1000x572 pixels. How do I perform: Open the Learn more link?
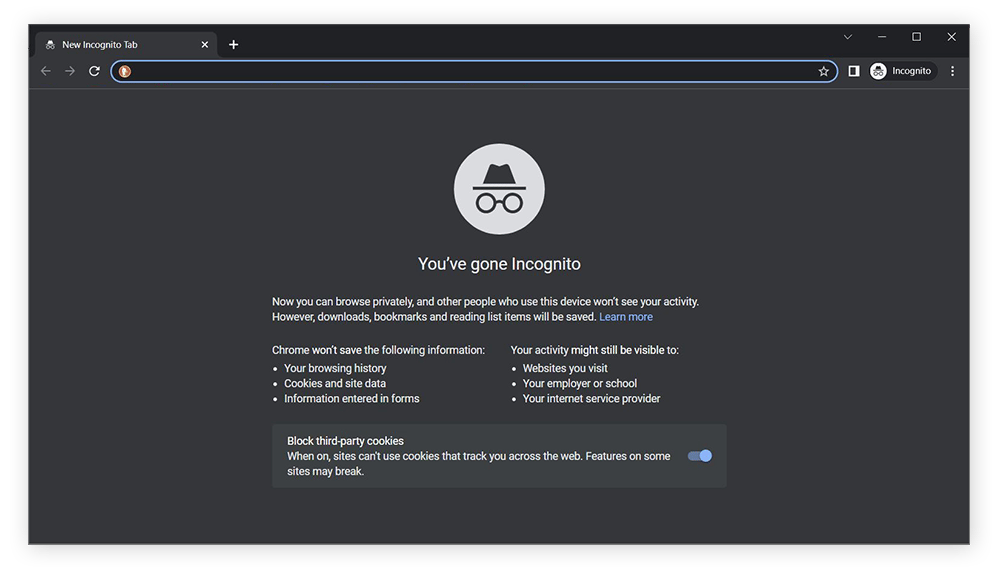(626, 317)
